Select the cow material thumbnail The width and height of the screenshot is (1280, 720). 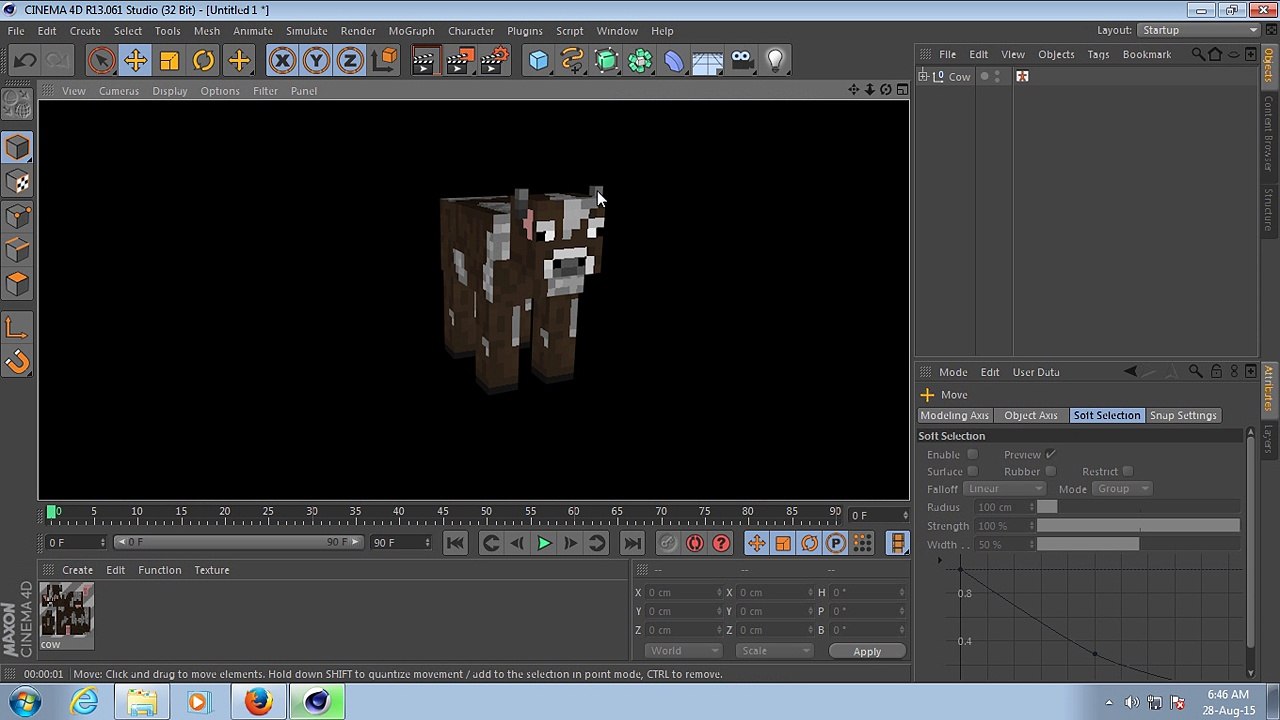(67, 610)
